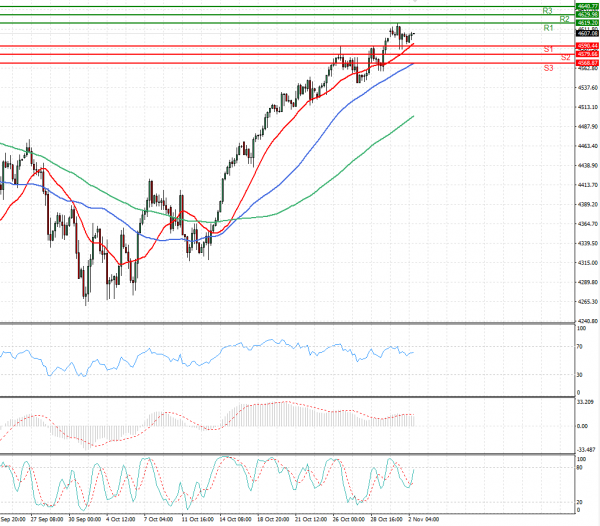Click the 7 Oct 04:00 time label
Viewport: 600px width, 526px height.
[x=158, y=519]
